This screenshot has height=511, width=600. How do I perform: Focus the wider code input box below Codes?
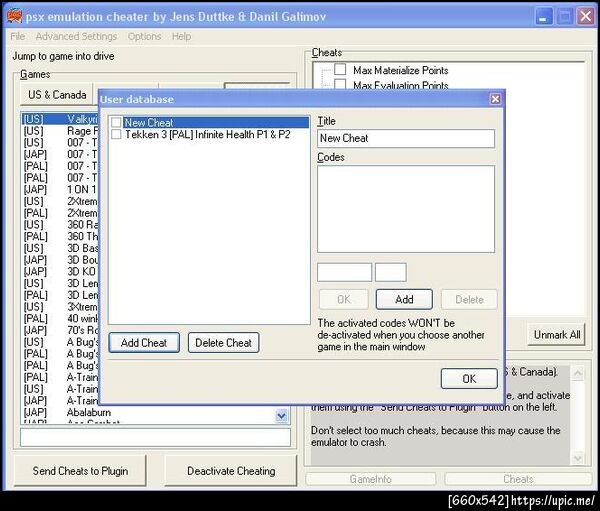tap(344, 272)
